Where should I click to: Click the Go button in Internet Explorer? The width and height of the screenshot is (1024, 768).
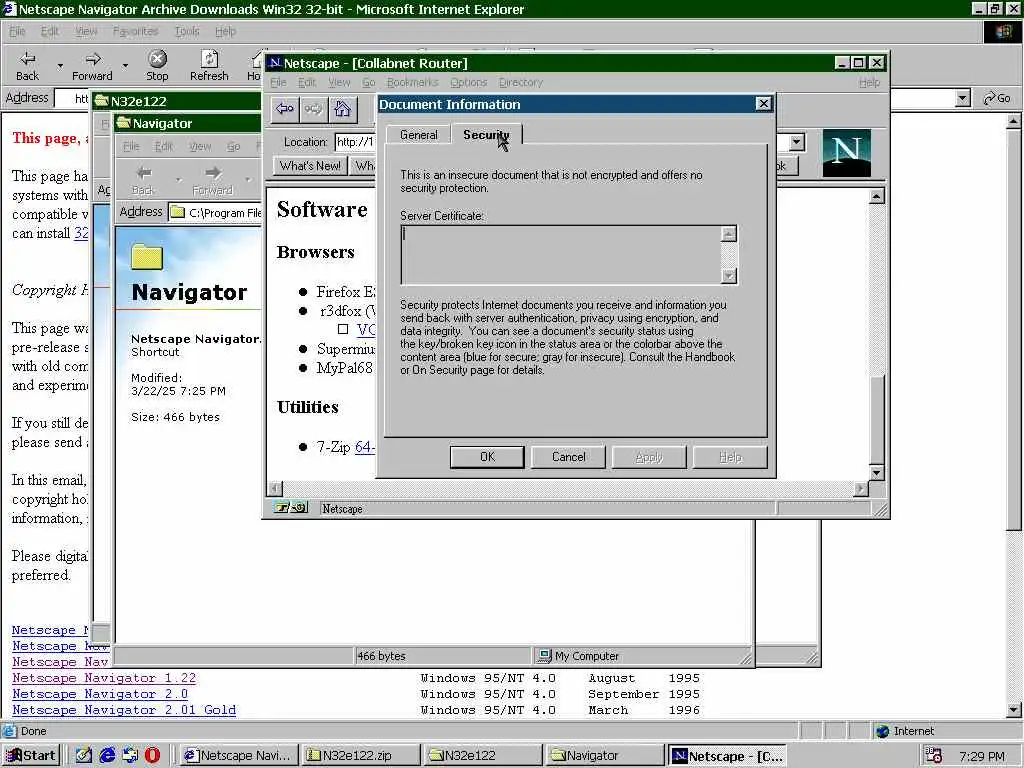(997, 99)
